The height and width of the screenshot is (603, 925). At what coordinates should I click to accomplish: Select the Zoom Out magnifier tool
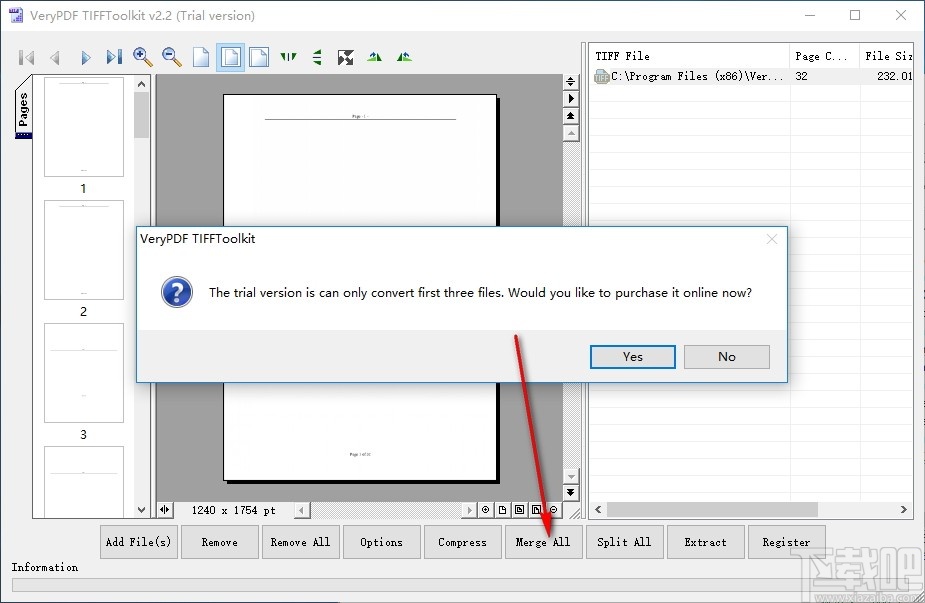pyautogui.click(x=171, y=57)
